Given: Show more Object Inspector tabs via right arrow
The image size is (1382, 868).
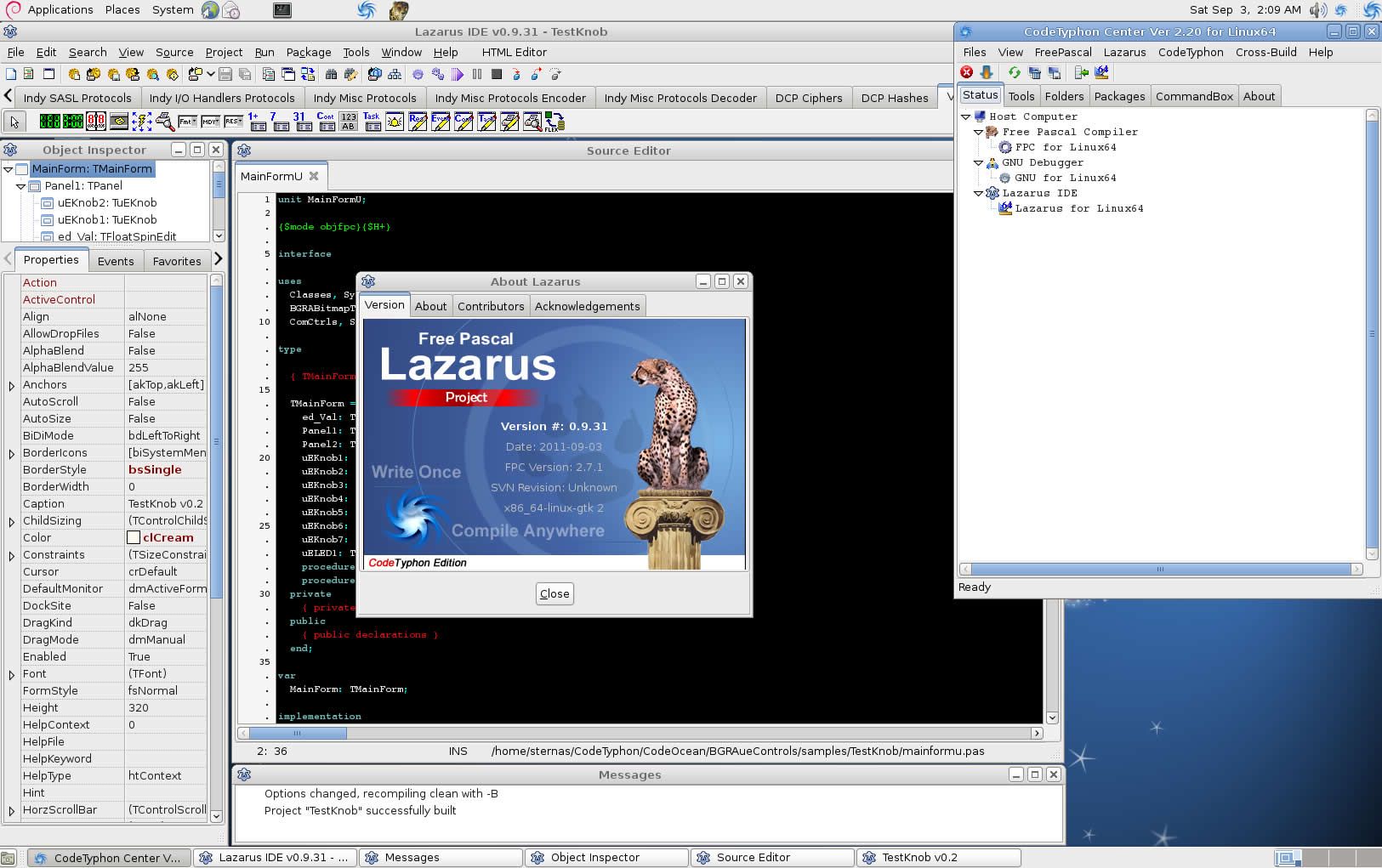Looking at the screenshot, I should tap(218, 258).
